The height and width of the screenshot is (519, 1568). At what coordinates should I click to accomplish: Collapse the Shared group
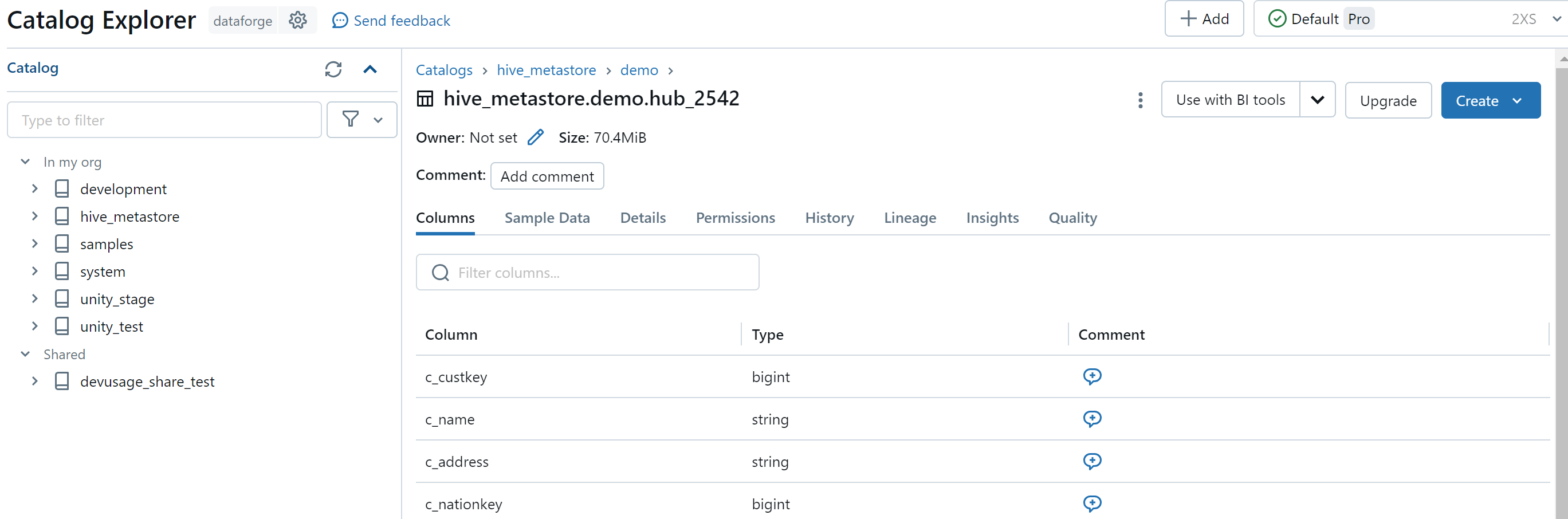click(x=25, y=353)
